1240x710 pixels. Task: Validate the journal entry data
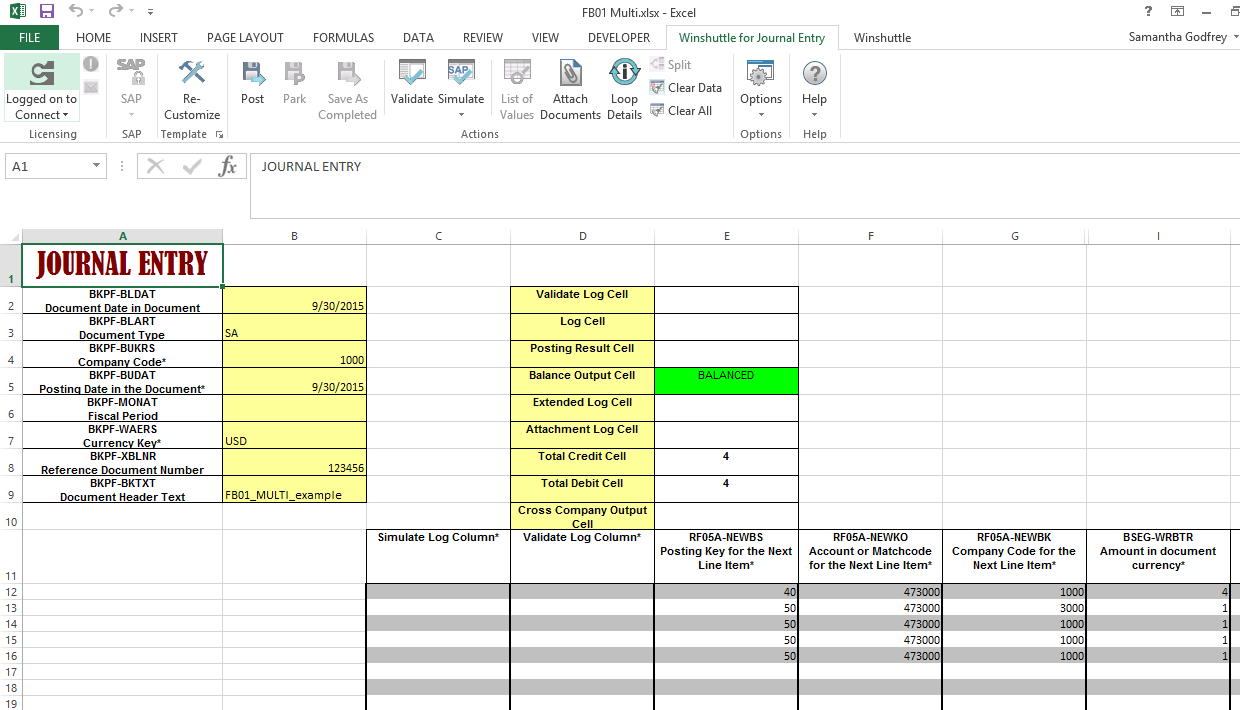pyautogui.click(x=412, y=82)
